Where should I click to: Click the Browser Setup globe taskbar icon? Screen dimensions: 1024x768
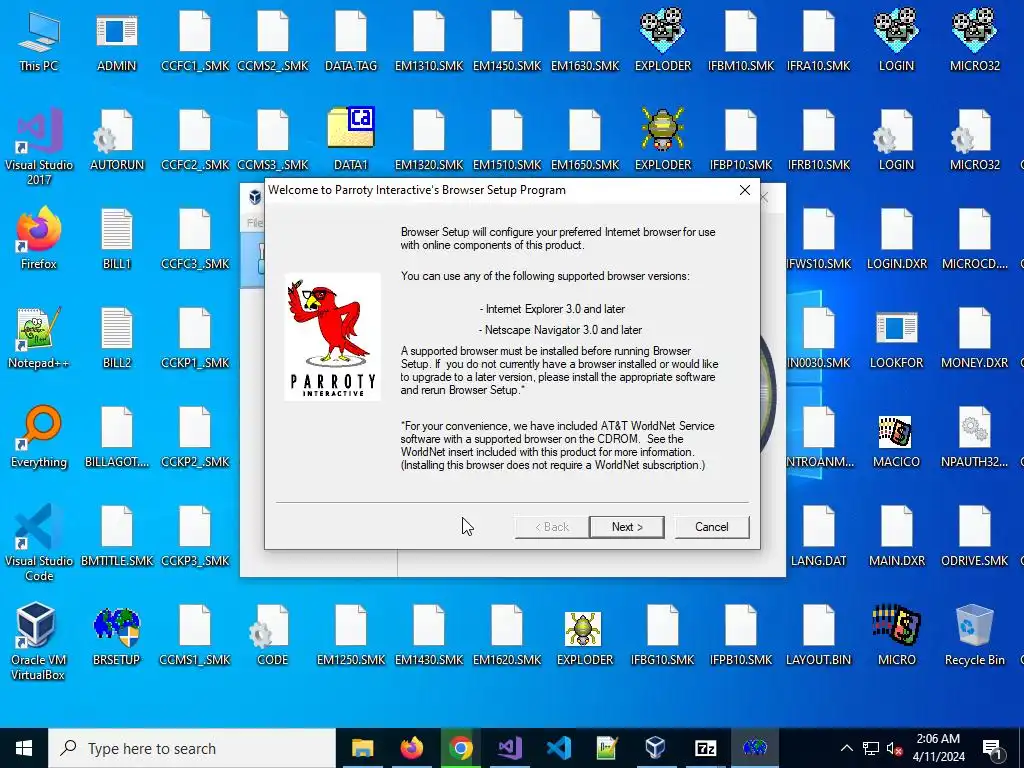point(754,748)
